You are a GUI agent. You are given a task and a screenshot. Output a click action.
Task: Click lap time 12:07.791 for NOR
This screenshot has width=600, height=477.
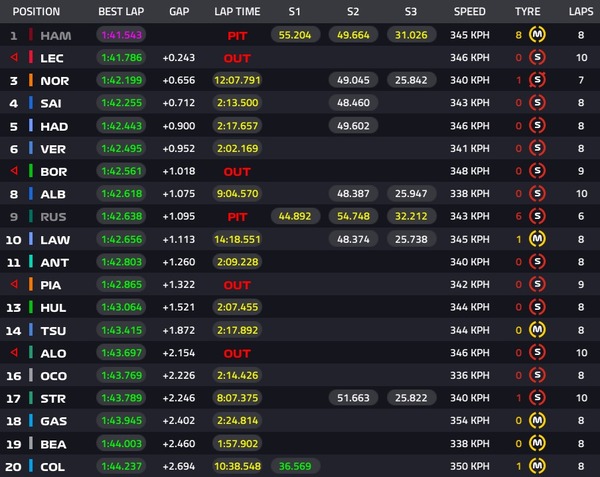[237, 80]
